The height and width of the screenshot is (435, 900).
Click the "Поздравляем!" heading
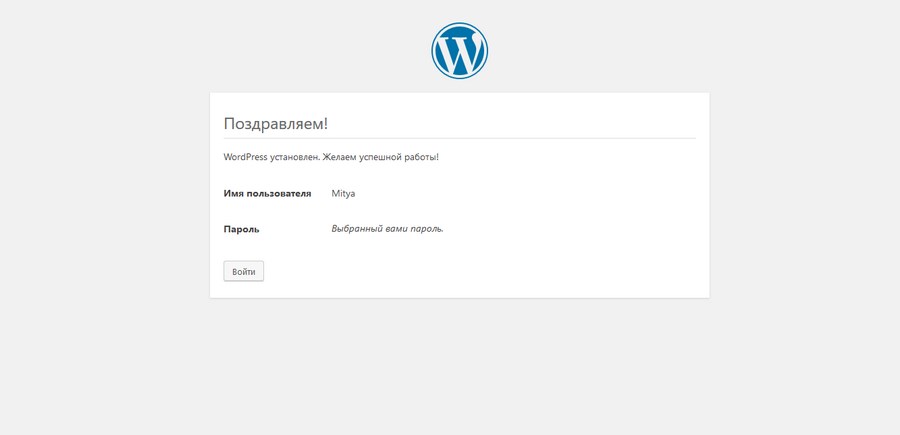click(x=275, y=123)
